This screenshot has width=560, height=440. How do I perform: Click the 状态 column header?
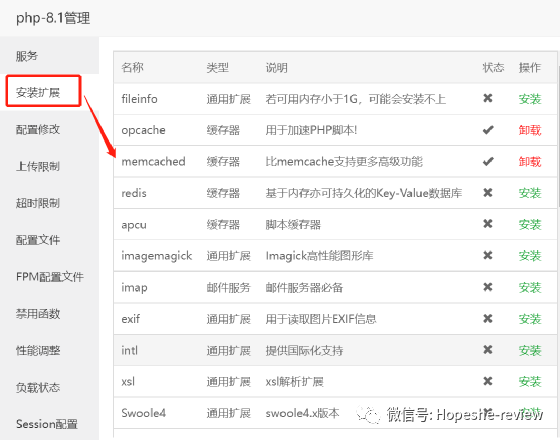[493, 67]
